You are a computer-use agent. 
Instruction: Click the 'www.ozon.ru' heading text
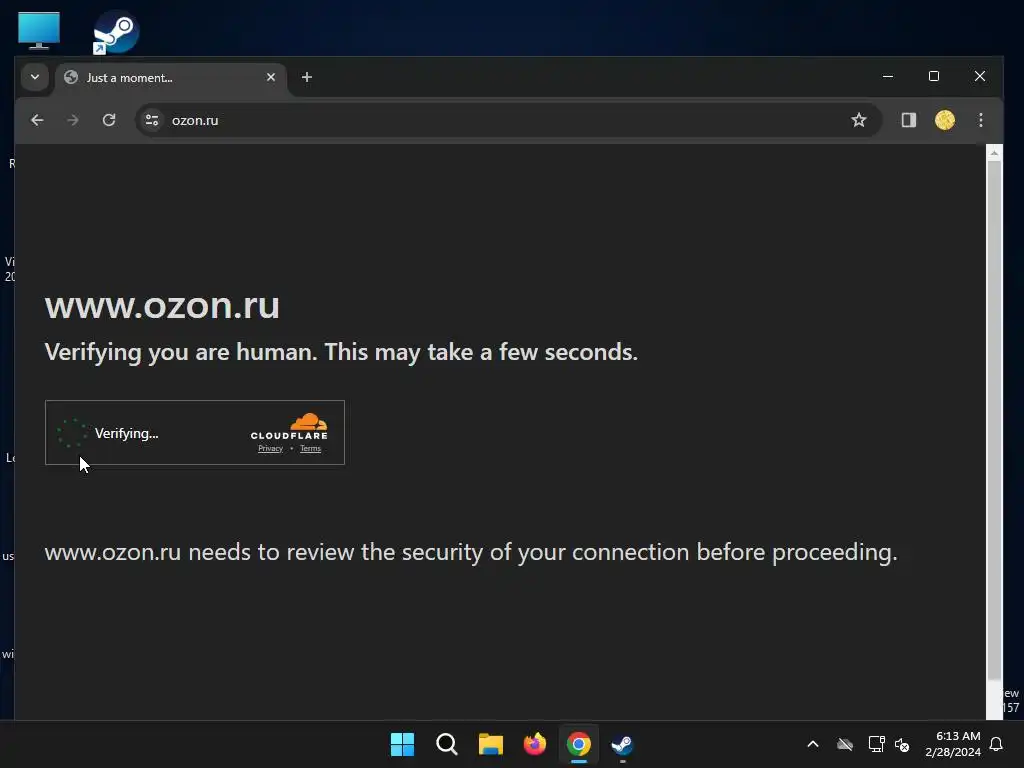[x=162, y=306]
